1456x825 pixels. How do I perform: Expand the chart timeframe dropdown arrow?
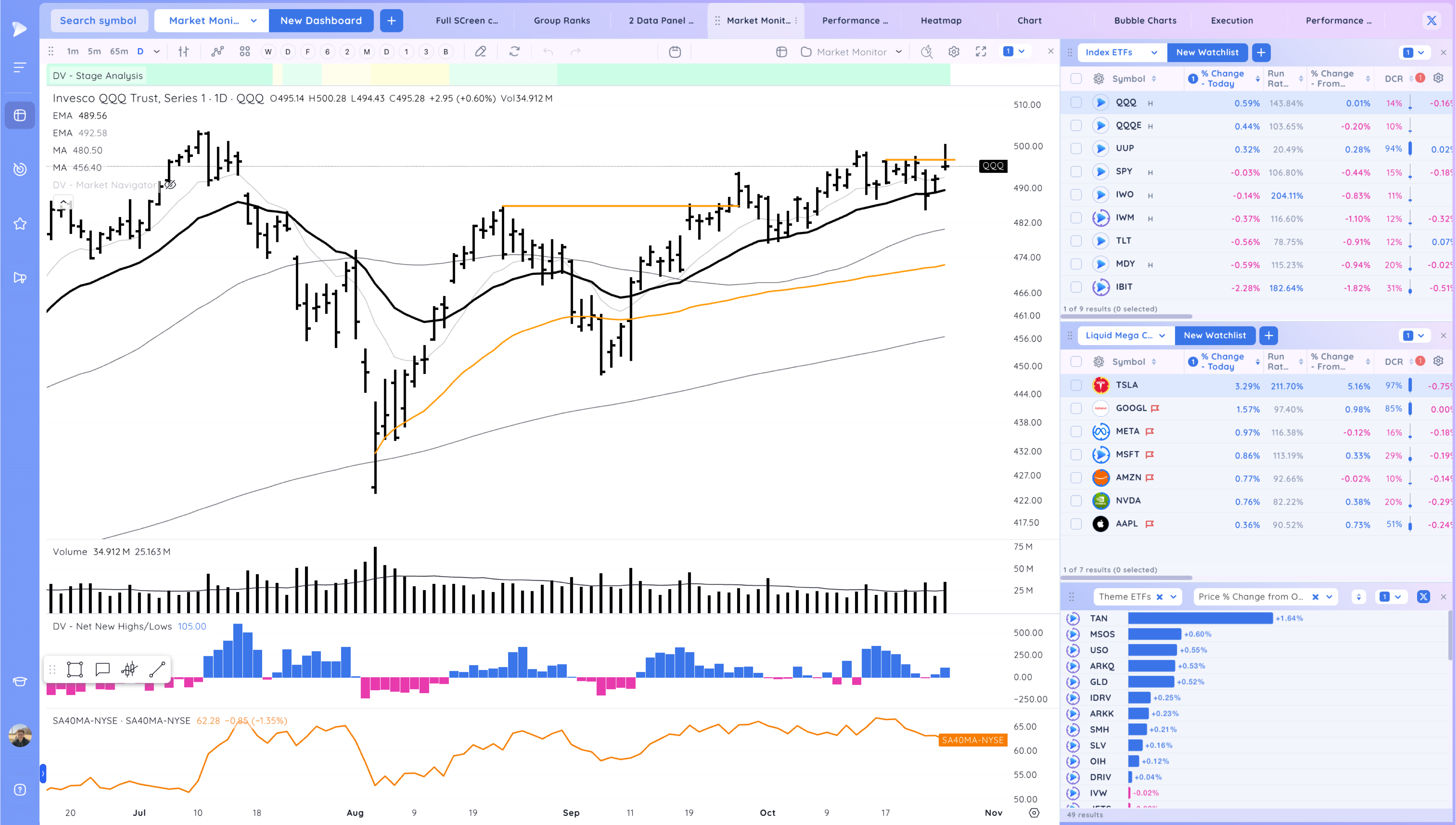[x=157, y=52]
